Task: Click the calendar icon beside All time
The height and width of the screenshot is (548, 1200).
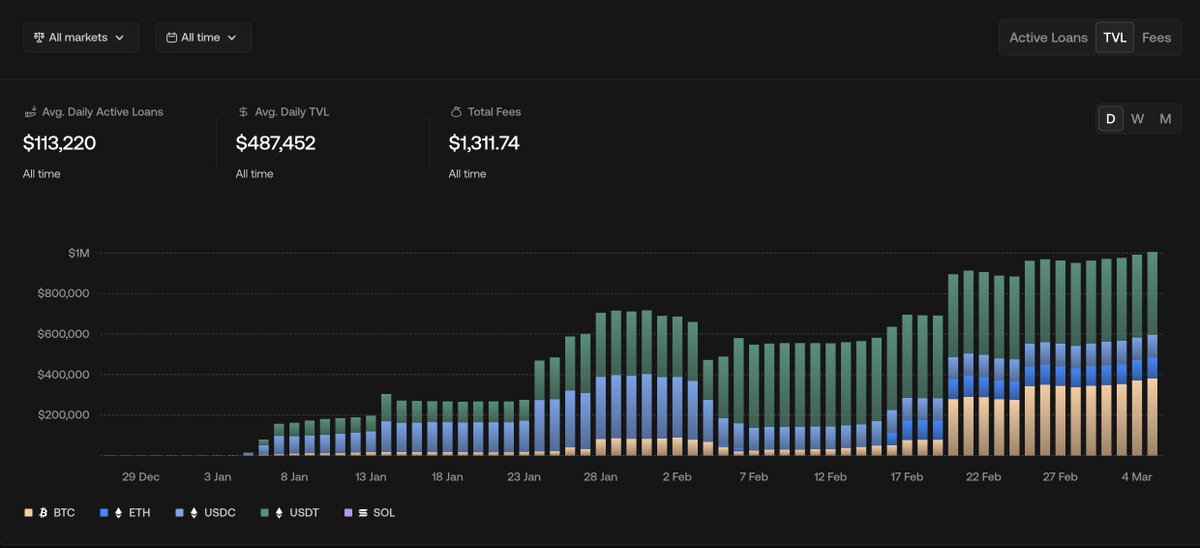Action: pyautogui.click(x=172, y=37)
